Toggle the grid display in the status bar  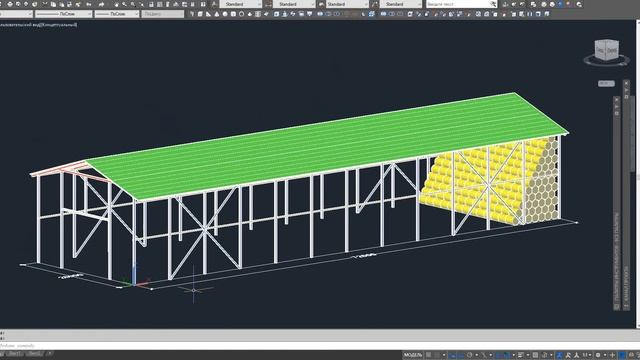coord(428,355)
